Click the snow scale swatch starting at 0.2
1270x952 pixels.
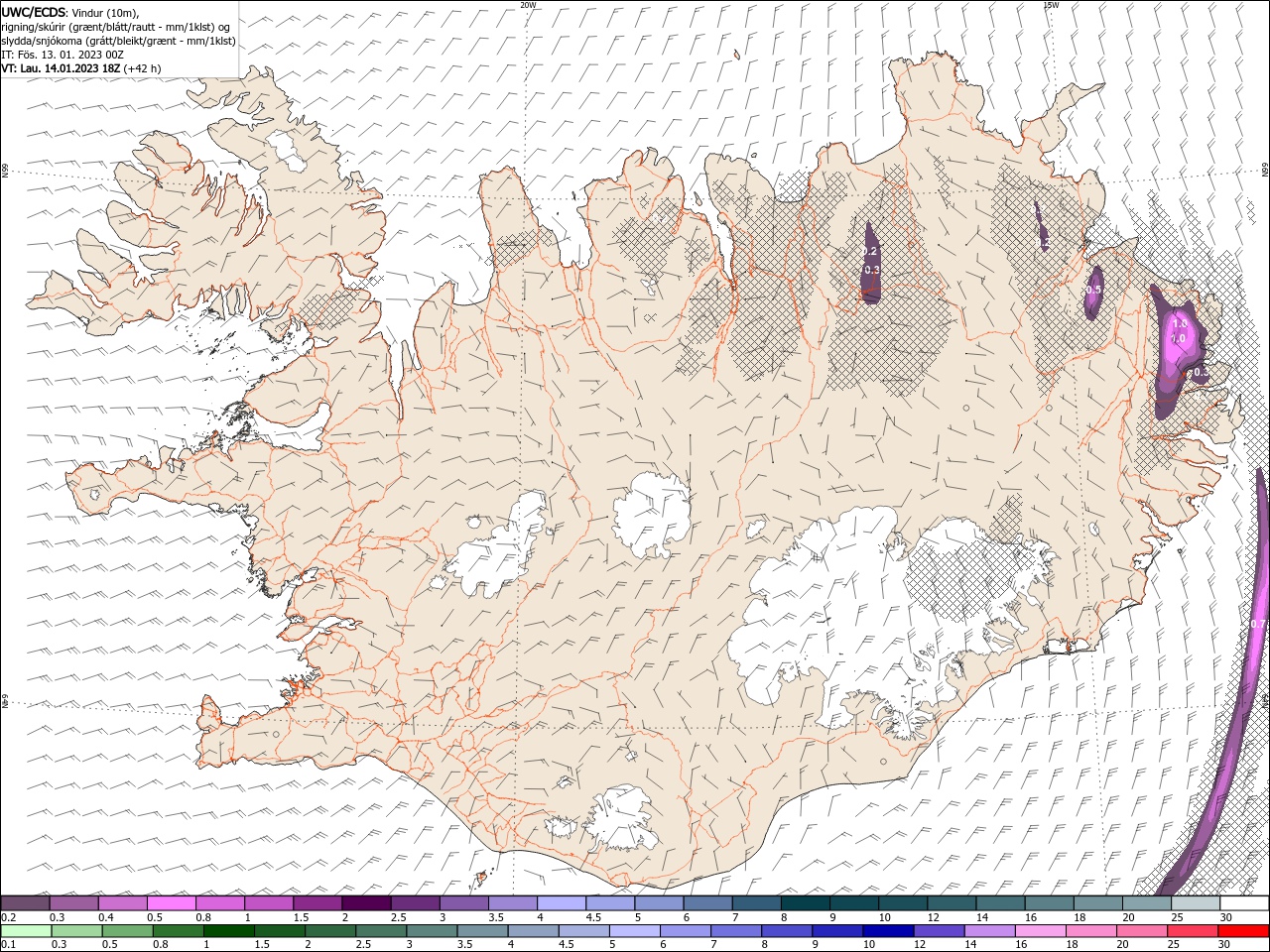(x=25, y=903)
